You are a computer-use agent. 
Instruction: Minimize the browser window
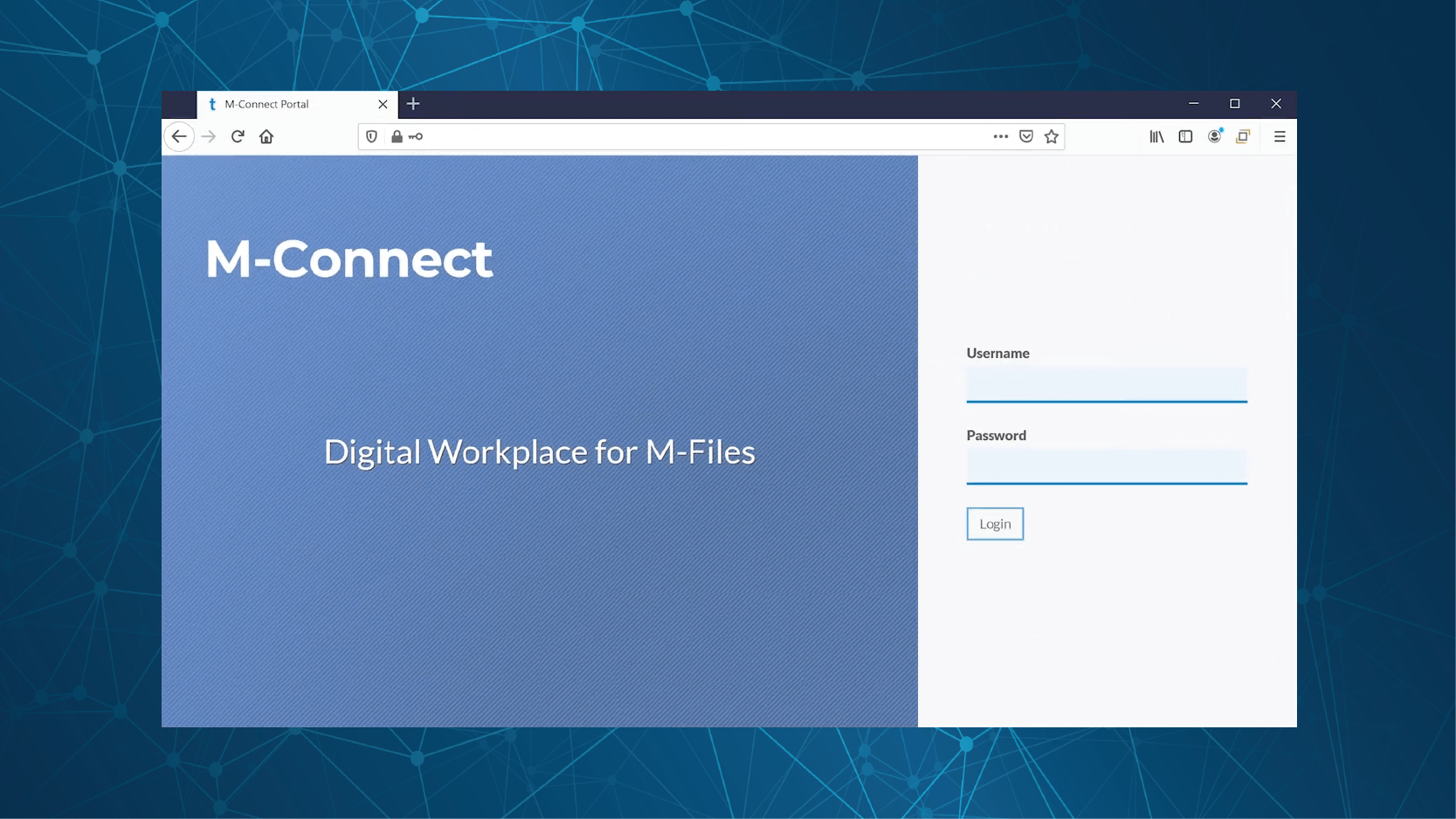click(x=1193, y=104)
